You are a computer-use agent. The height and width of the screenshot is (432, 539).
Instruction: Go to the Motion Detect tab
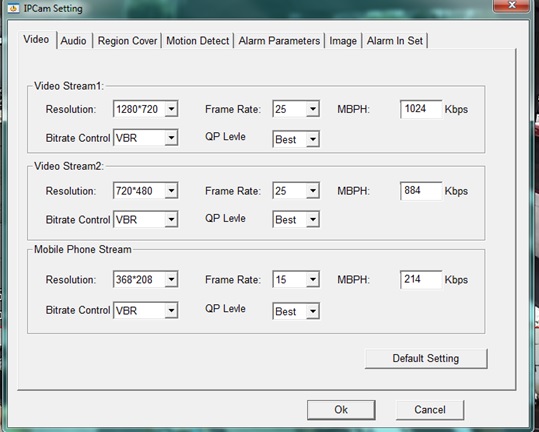(x=198, y=41)
